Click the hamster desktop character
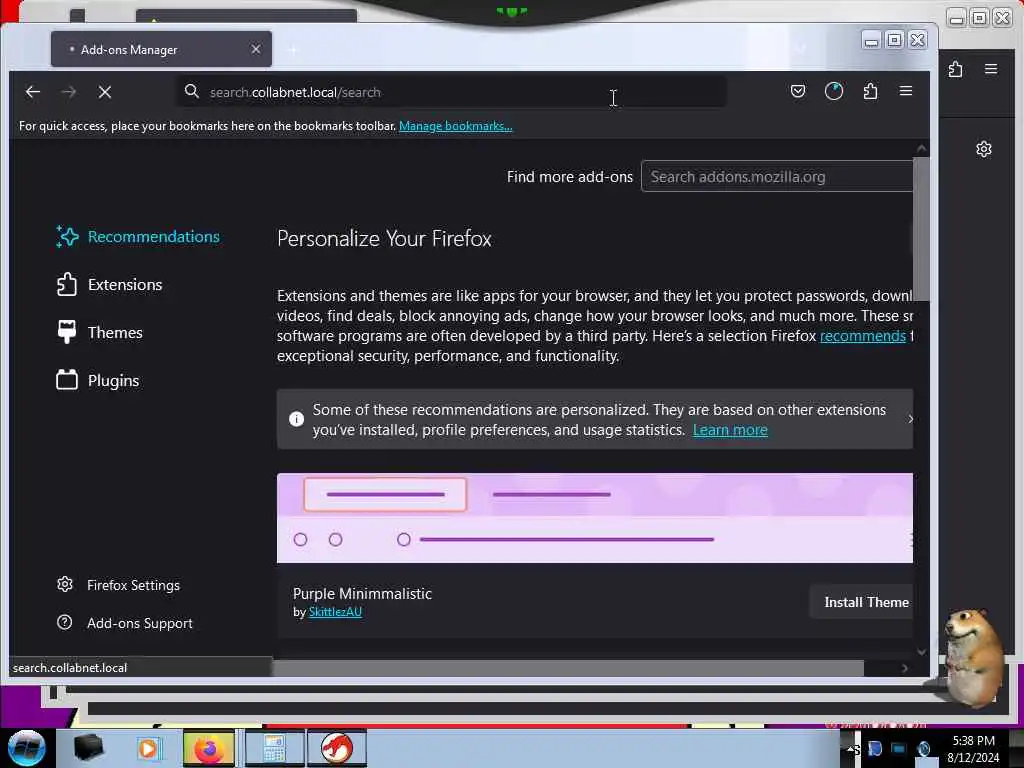The width and height of the screenshot is (1024, 768). 973,656
